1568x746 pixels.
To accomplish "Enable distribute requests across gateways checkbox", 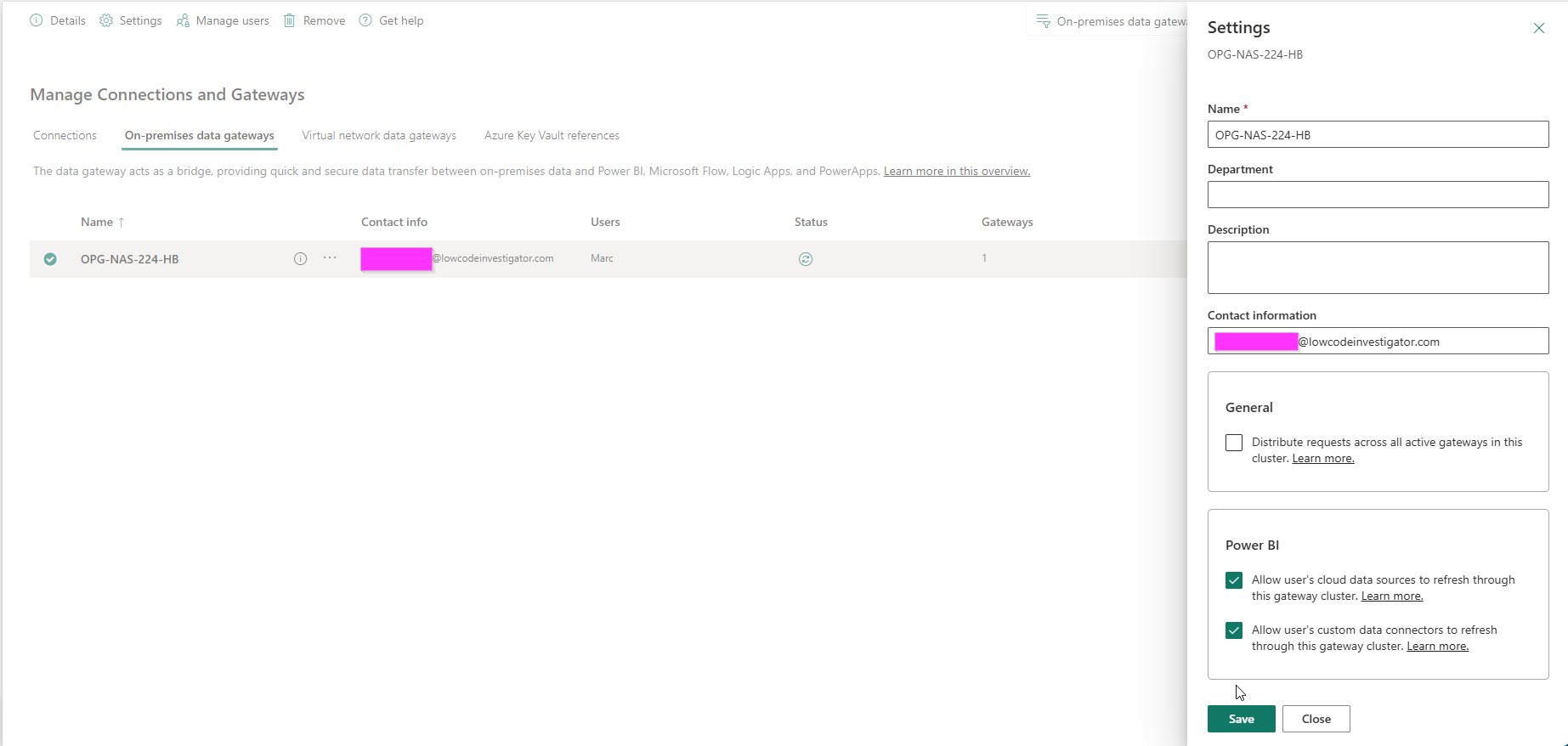I will [1234, 443].
